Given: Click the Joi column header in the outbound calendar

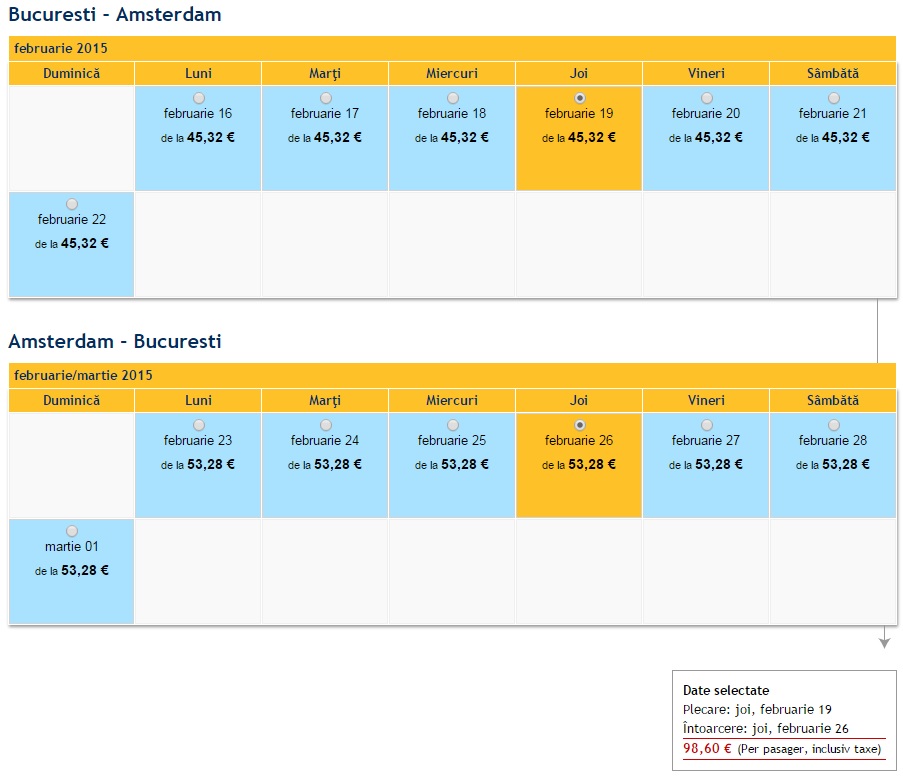Looking at the screenshot, I should pyautogui.click(x=579, y=74).
